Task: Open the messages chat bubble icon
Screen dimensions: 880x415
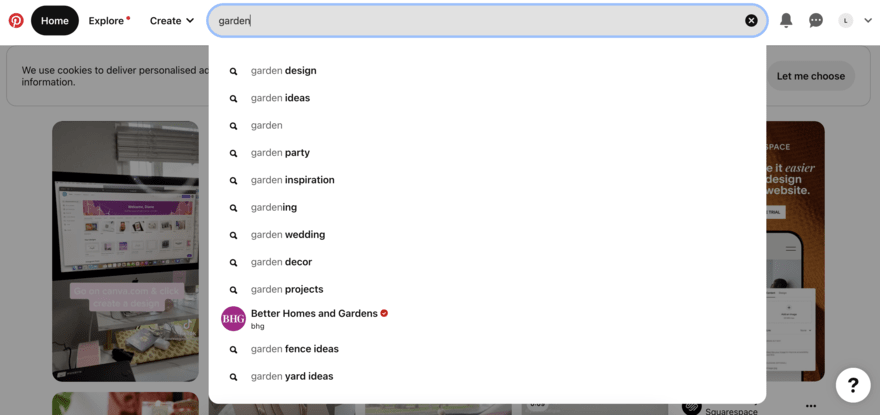Action: coord(816,20)
